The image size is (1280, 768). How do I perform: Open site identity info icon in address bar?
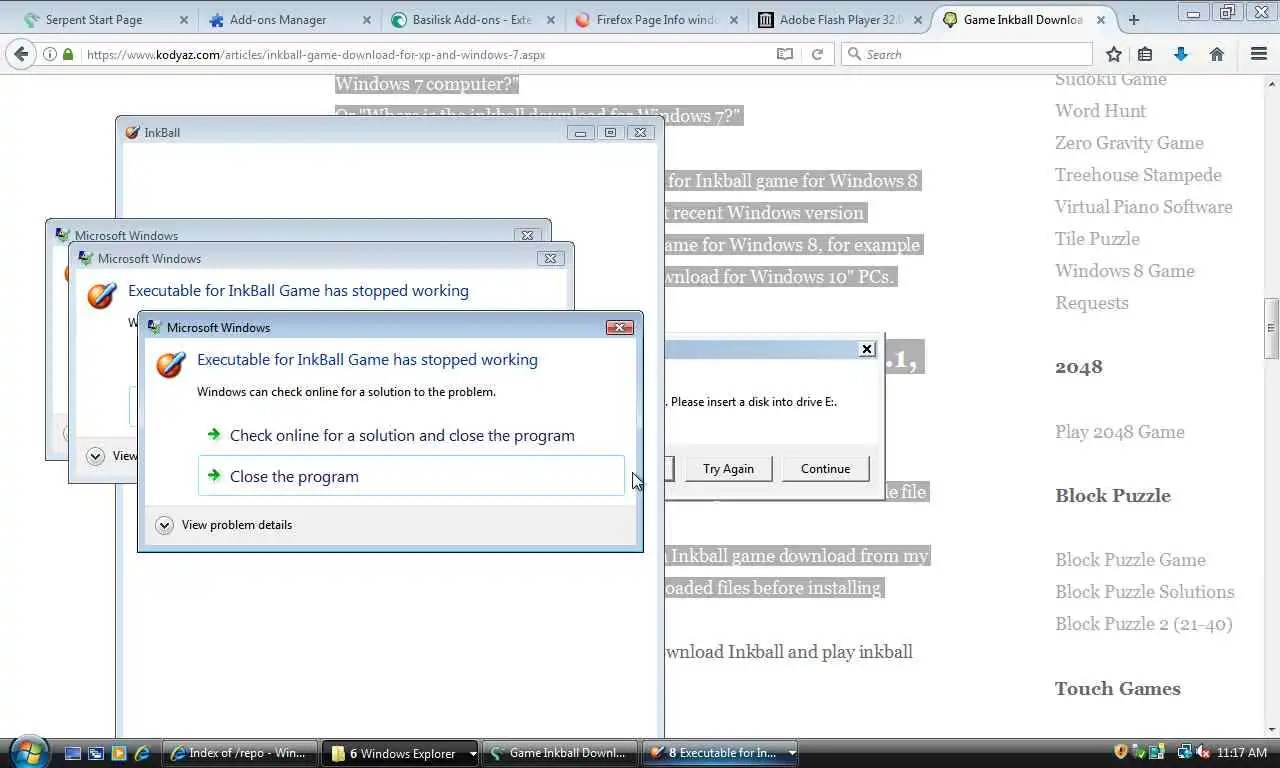click(x=50, y=55)
